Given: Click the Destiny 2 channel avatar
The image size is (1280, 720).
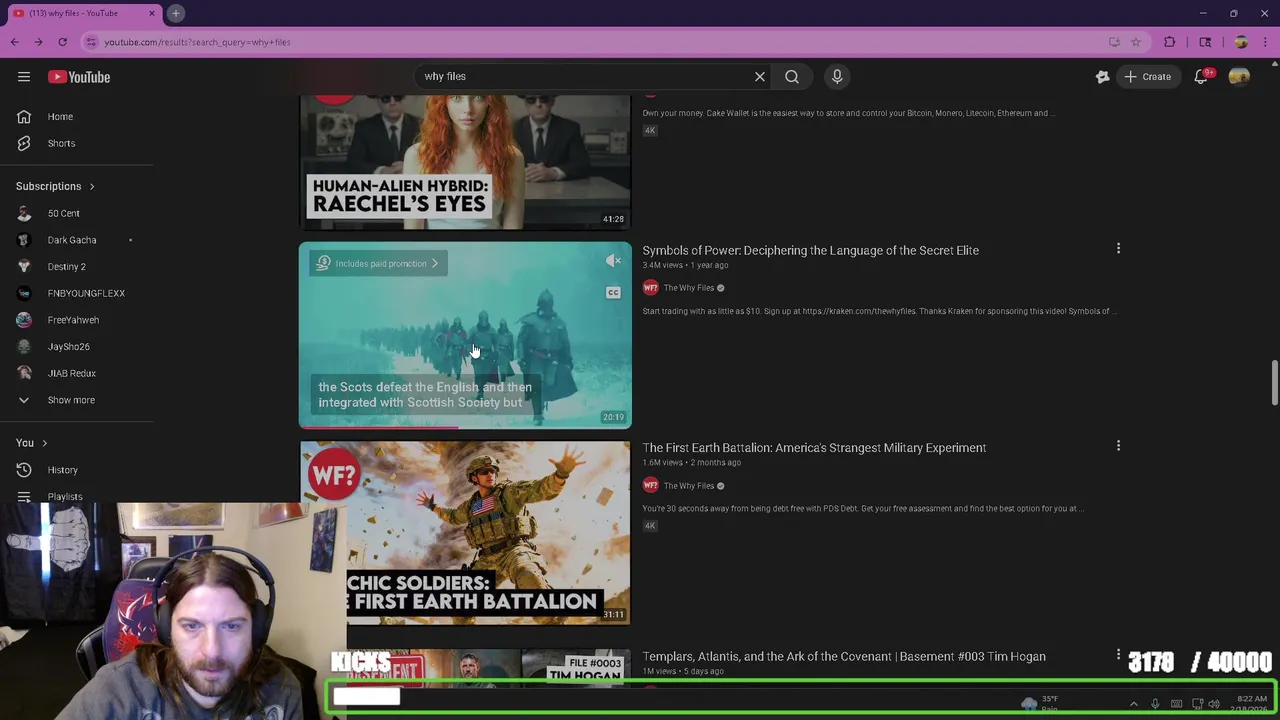Looking at the screenshot, I should (x=24, y=266).
